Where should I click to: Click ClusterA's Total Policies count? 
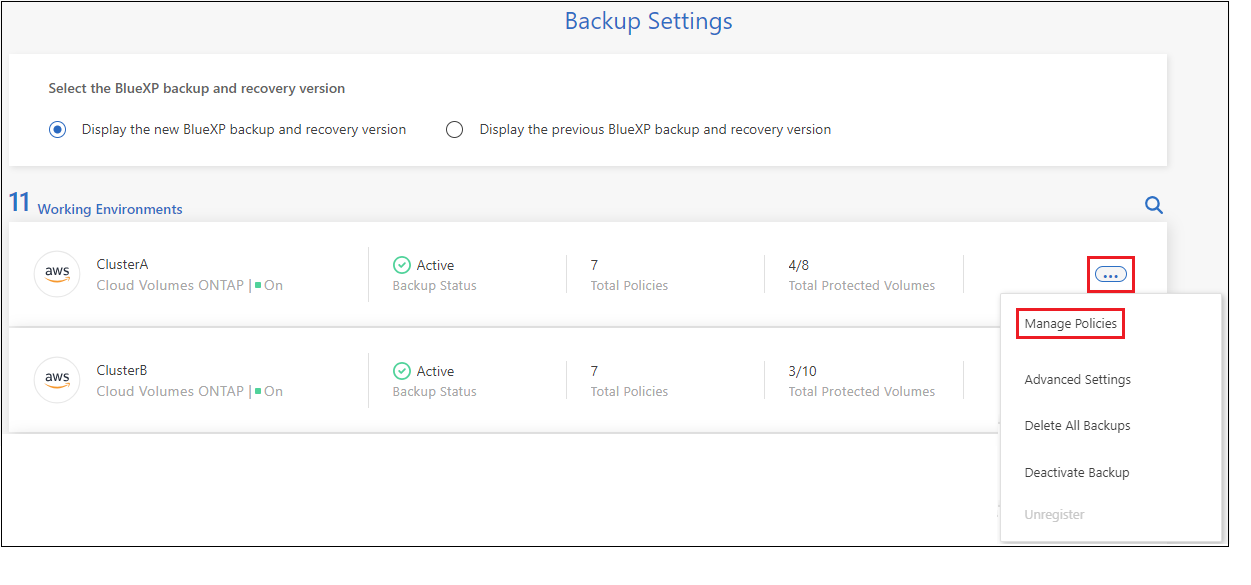pos(594,265)
